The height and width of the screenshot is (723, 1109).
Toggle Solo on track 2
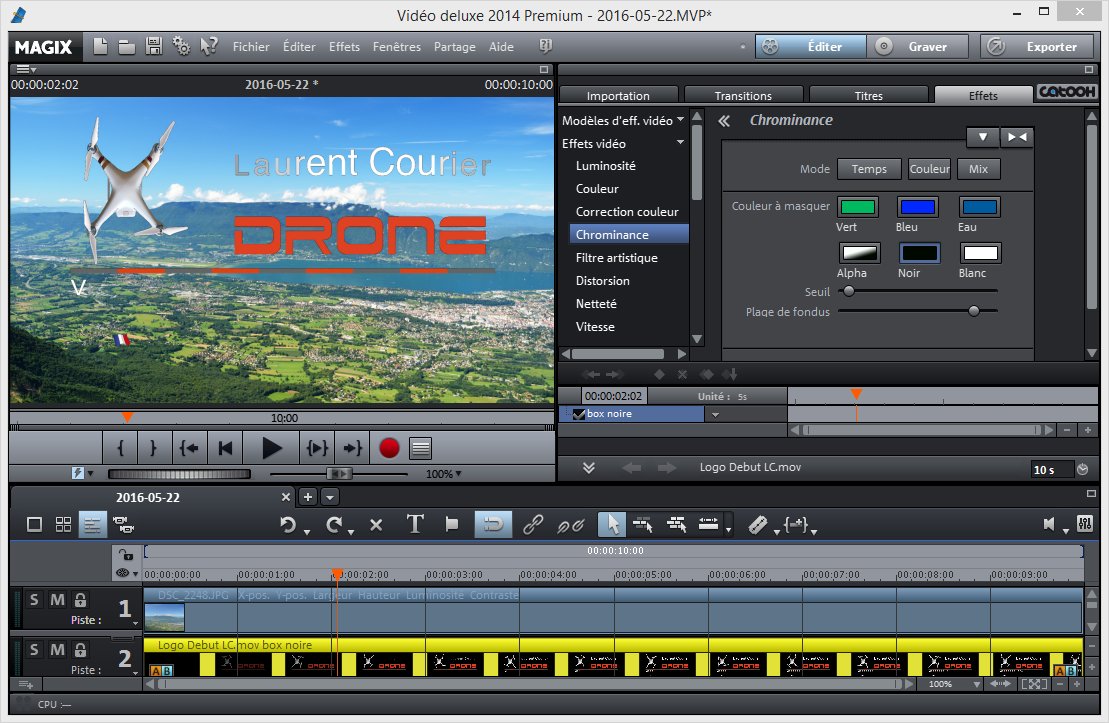coord(34,649)
